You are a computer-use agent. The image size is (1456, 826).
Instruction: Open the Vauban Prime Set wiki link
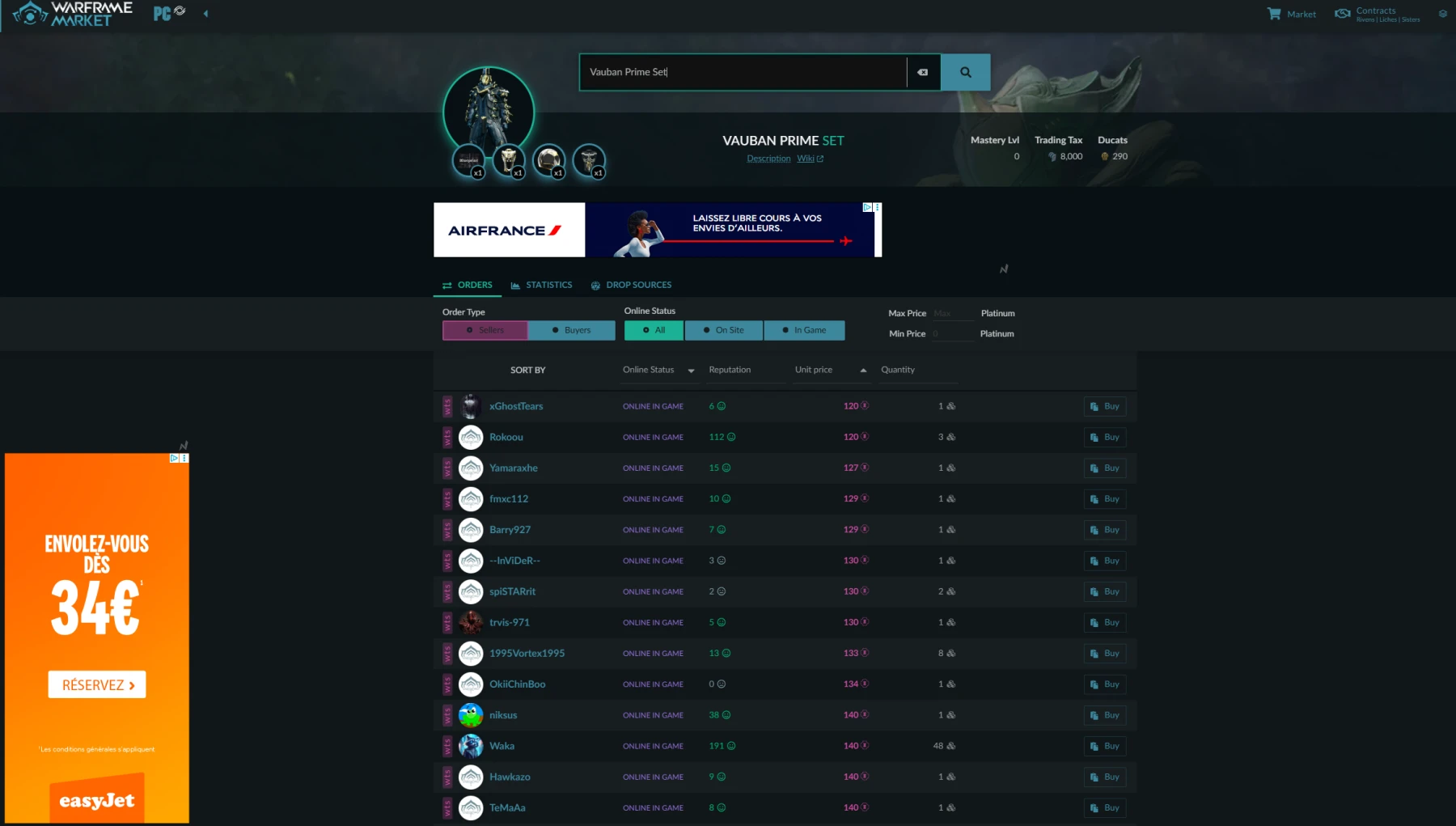(x=809, y=159)
